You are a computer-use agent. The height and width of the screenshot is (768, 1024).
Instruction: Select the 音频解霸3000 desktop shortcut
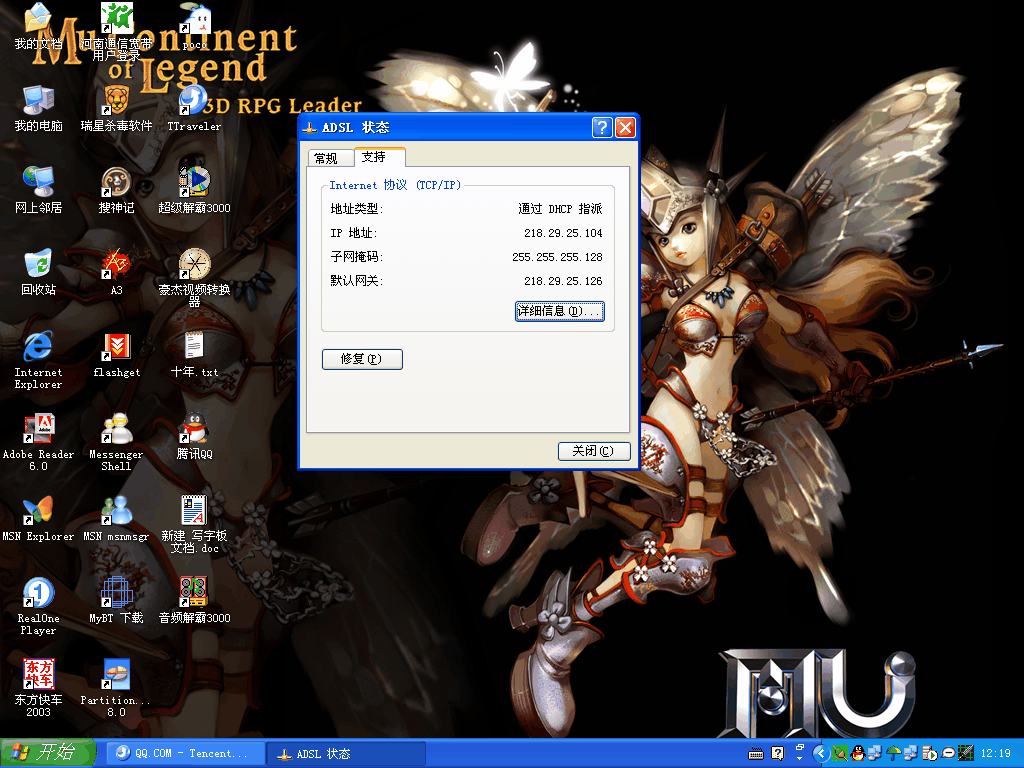pyautogui.click(x=194, y=601)
